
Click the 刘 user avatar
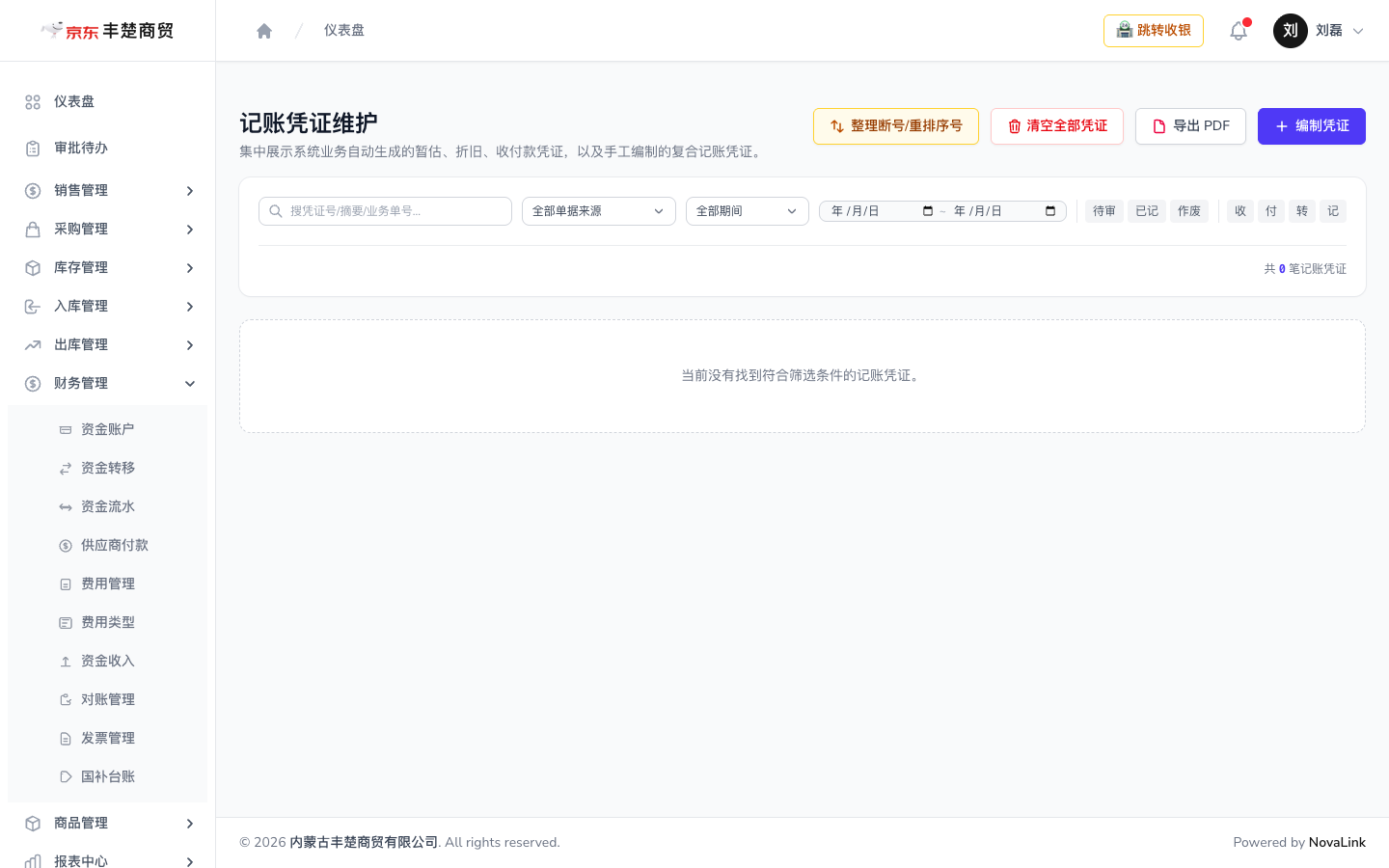[1291, 31]
